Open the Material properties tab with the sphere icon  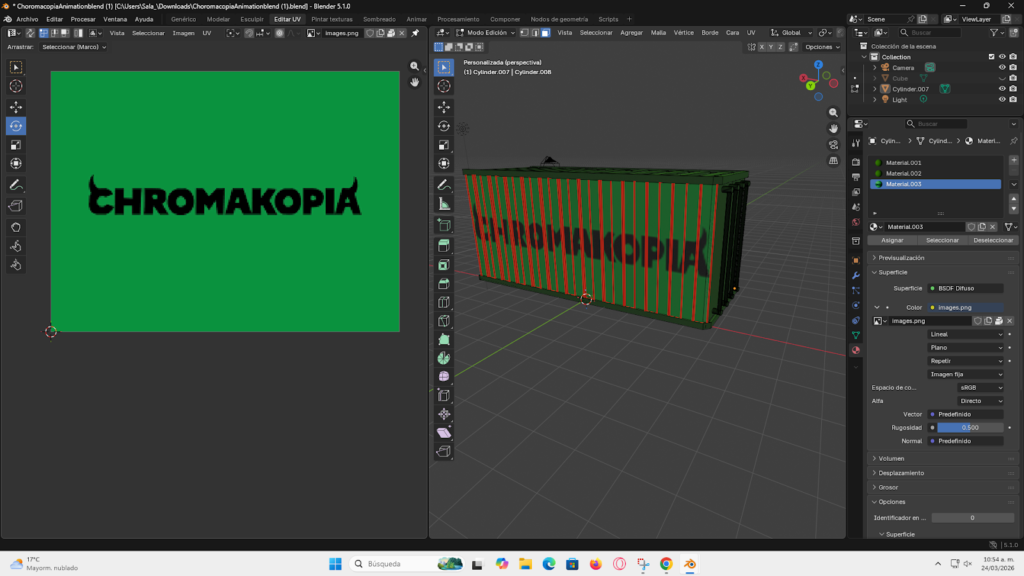coord(856,352)
